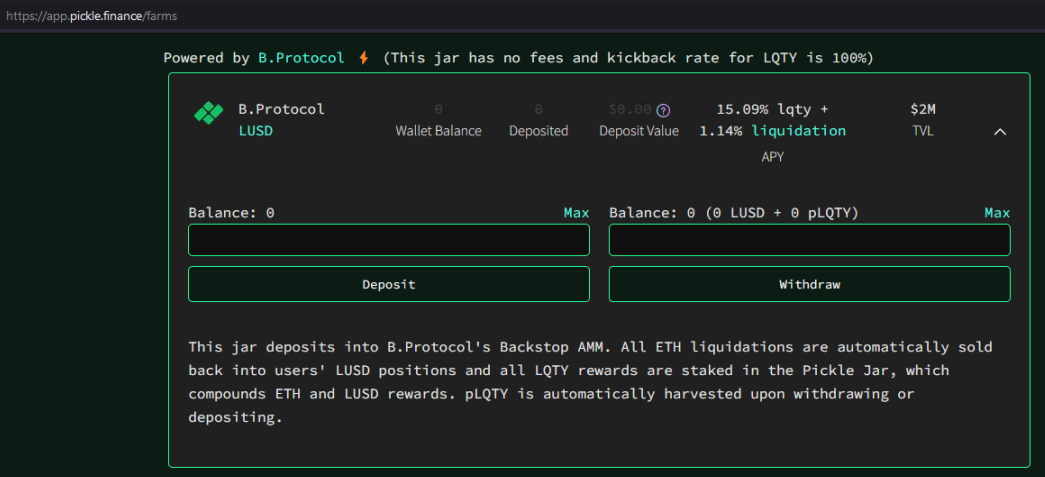Click the $0.00 deposit value amount
Screen dimensions: 1045x477
[x=630, y=109]
